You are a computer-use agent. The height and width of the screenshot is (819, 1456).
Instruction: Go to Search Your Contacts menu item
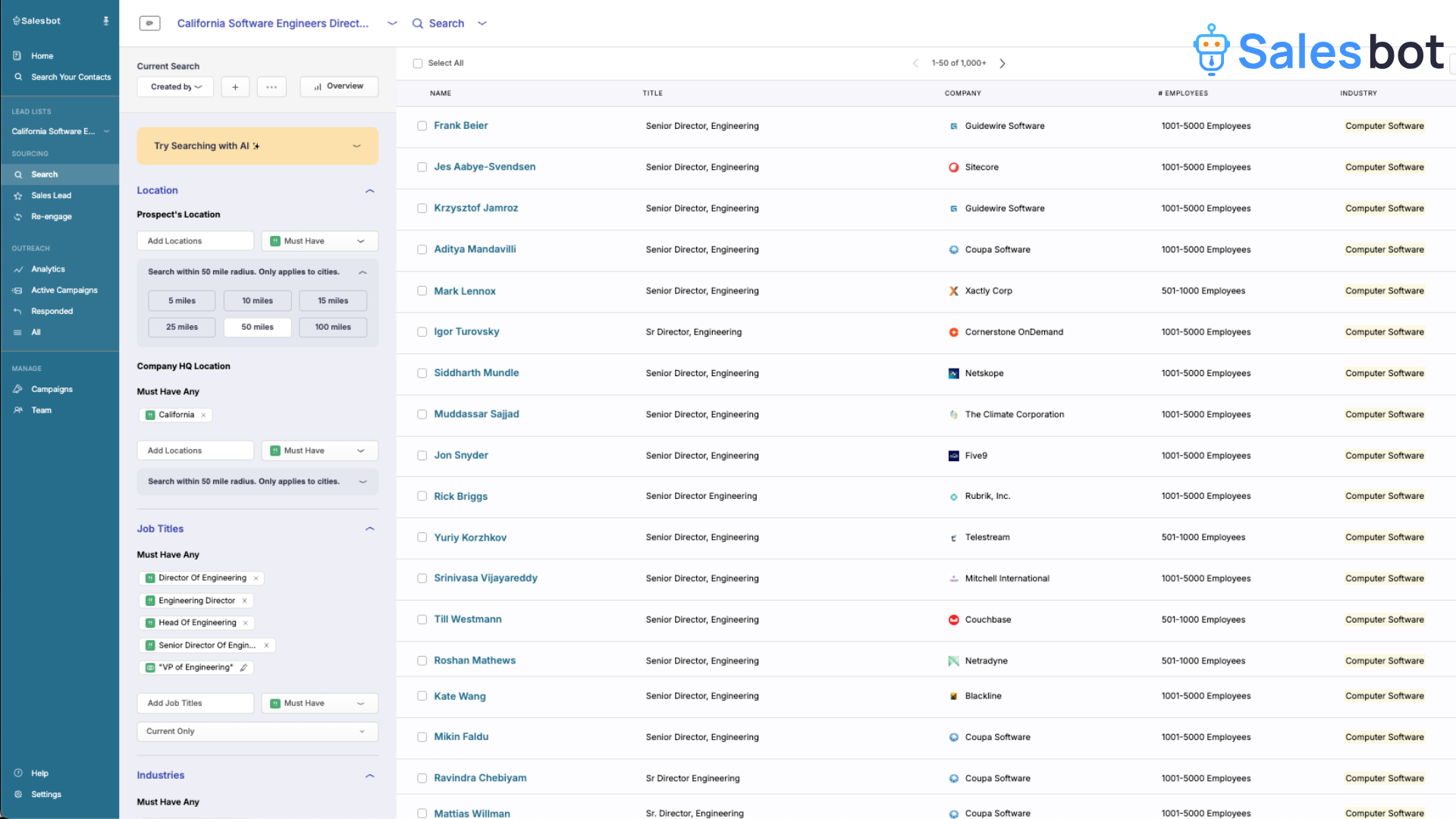[71, 77]
